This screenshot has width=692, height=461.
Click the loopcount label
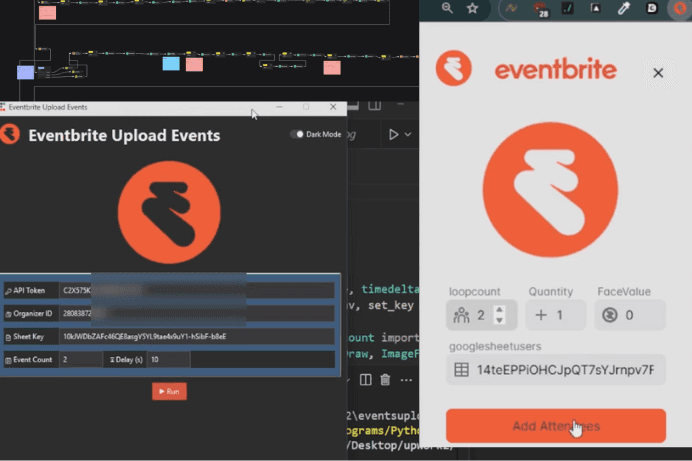point(474,292)
